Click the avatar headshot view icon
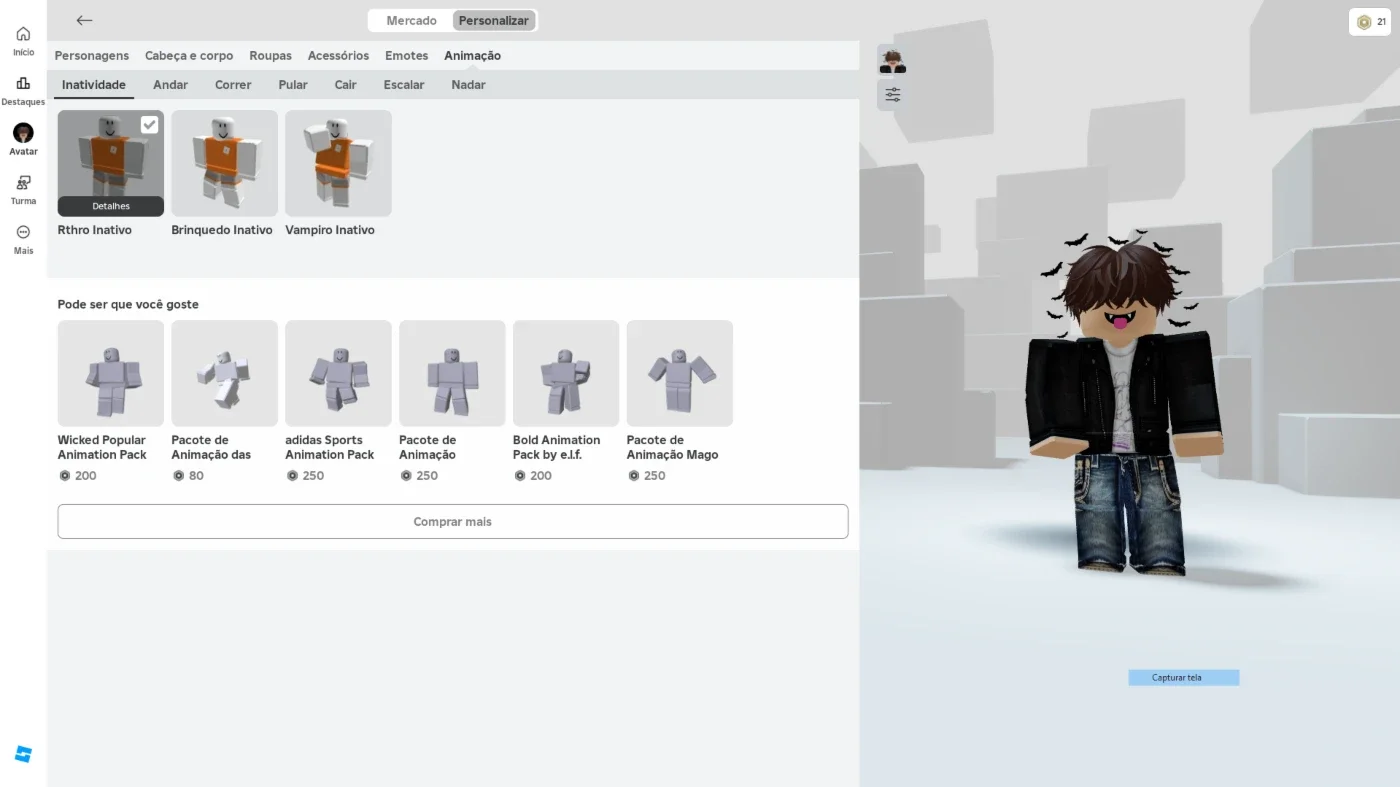This screenshot has height=787, width=1400. [x=892, y=60]
